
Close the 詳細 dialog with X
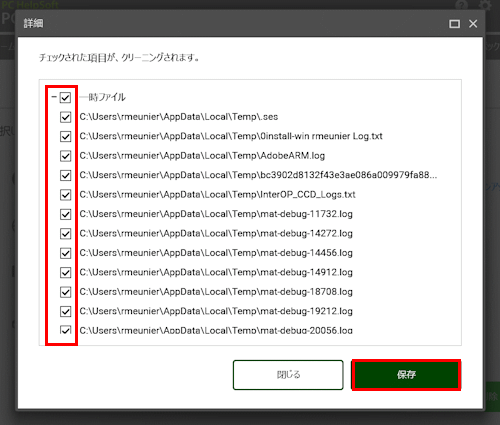coord(473,24)
